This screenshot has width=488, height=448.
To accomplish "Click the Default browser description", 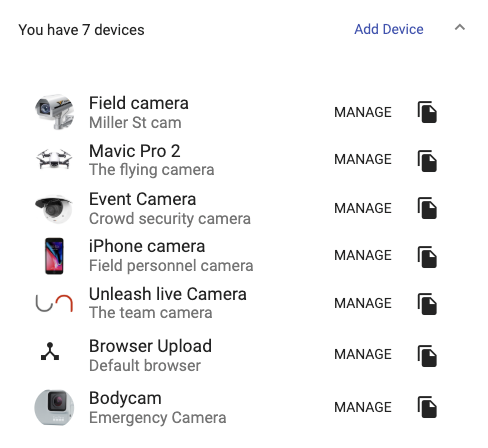I will pos(145,366).
